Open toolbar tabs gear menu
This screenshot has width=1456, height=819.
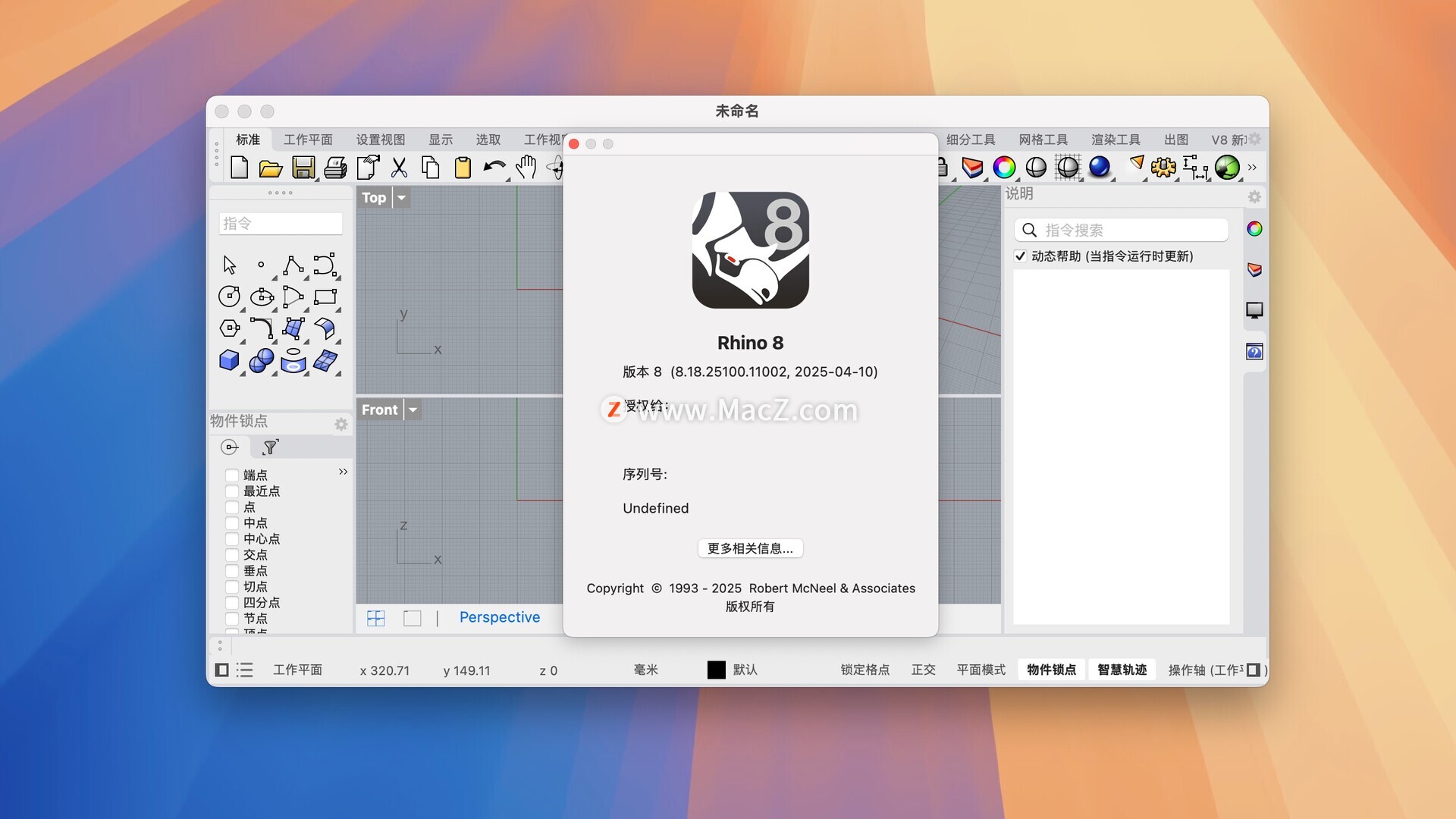(1255, 140)
